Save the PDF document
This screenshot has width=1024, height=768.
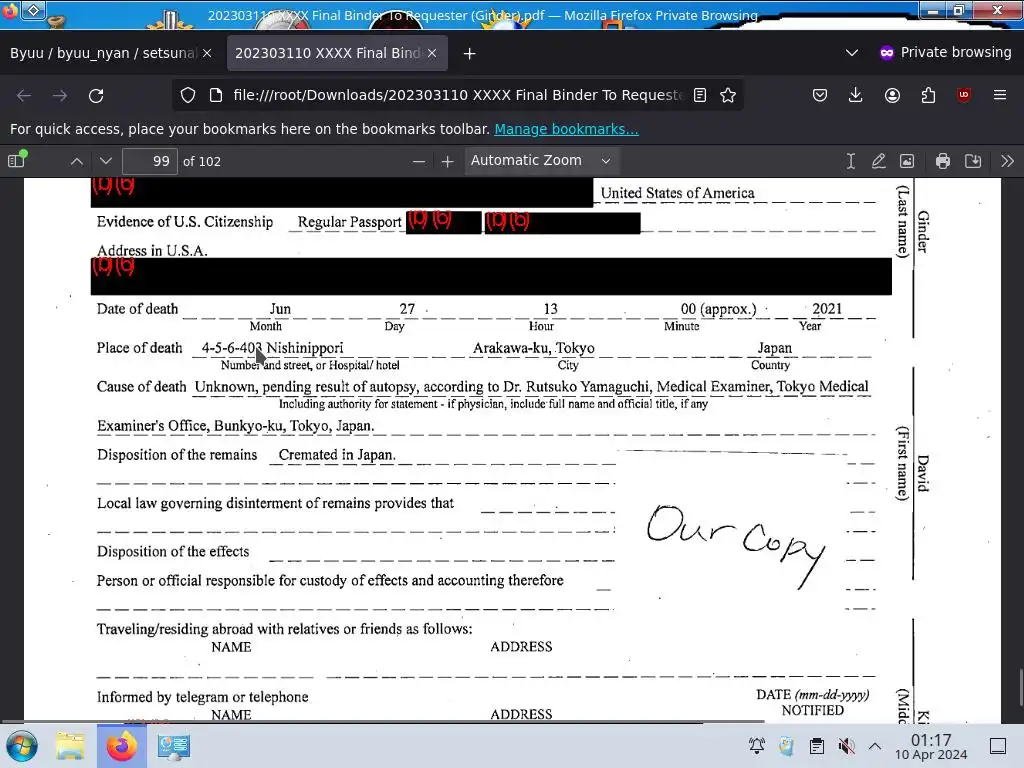[973, 161]
